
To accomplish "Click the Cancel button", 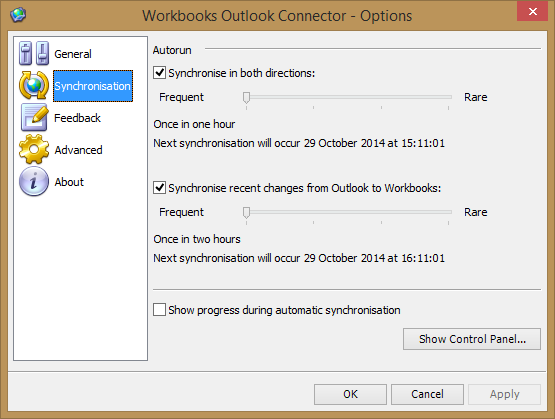I will pos(427,394).
